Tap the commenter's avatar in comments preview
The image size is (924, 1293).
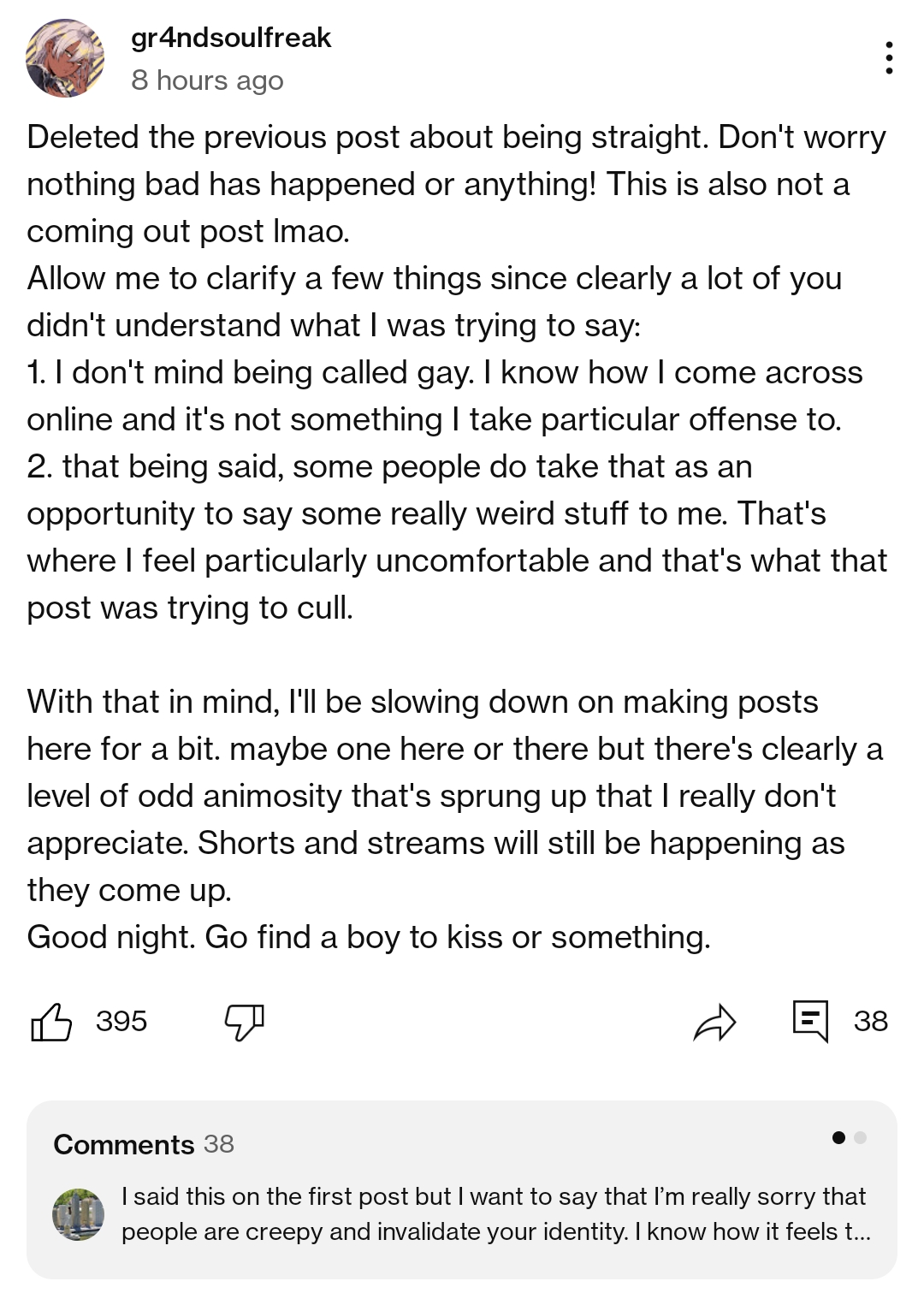point(79,1214)
